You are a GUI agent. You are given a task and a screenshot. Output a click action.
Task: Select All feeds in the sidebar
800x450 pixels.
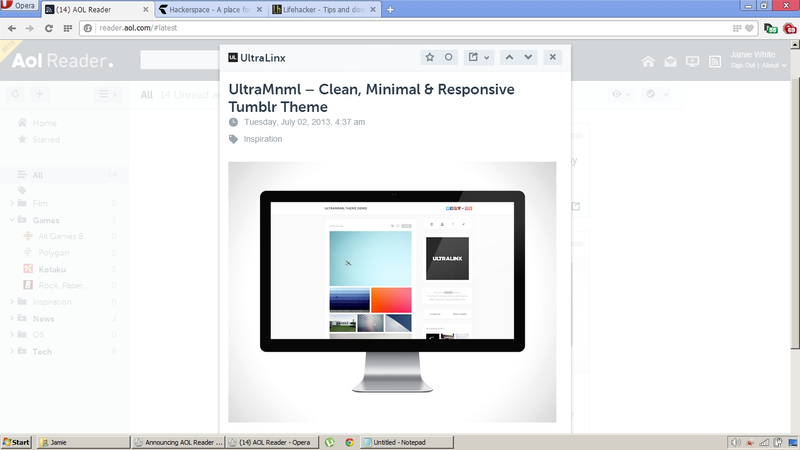click(x=64, y=175)
